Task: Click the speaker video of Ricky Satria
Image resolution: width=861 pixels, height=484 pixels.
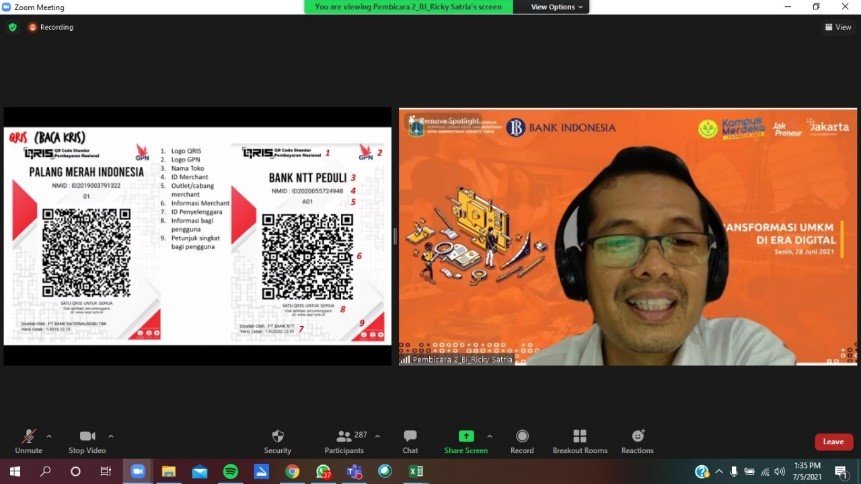Action: coord(628,237)
